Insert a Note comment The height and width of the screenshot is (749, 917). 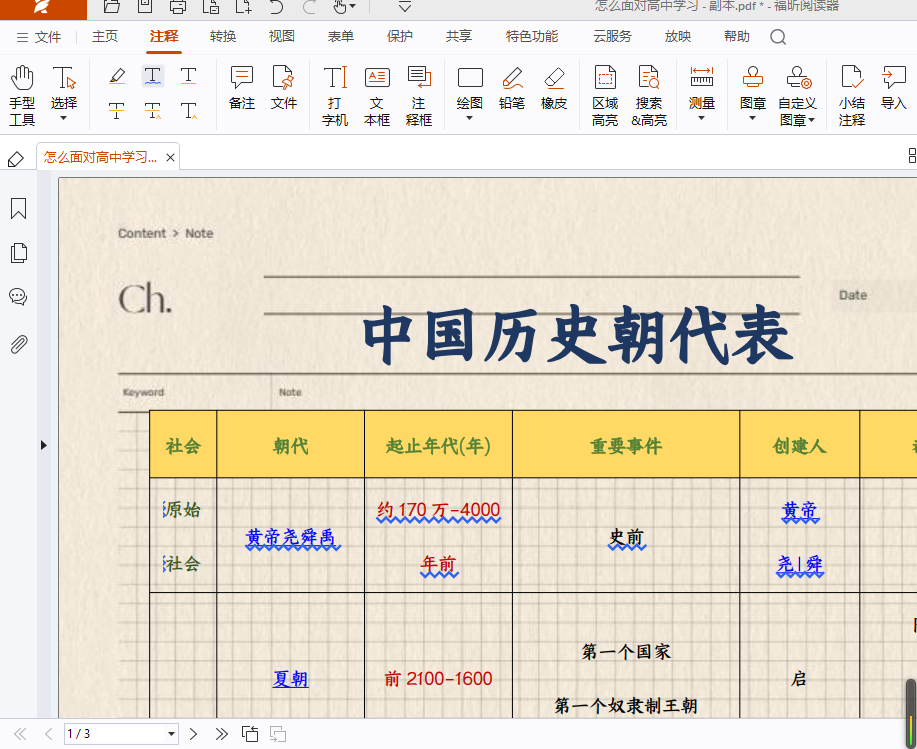click(x=242, y=88)
